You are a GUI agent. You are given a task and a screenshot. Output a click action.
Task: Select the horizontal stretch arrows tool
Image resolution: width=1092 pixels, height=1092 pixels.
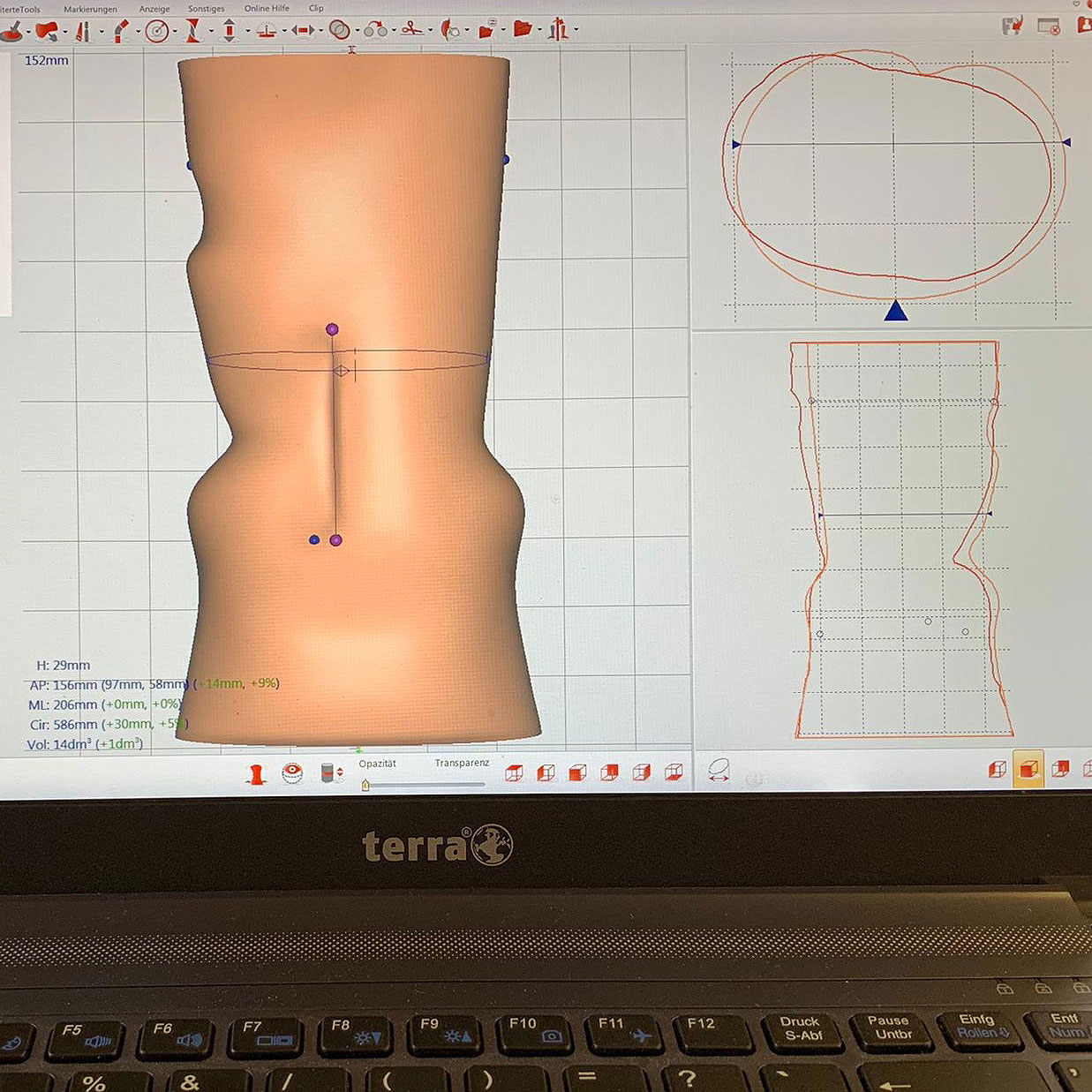[304, 31]
